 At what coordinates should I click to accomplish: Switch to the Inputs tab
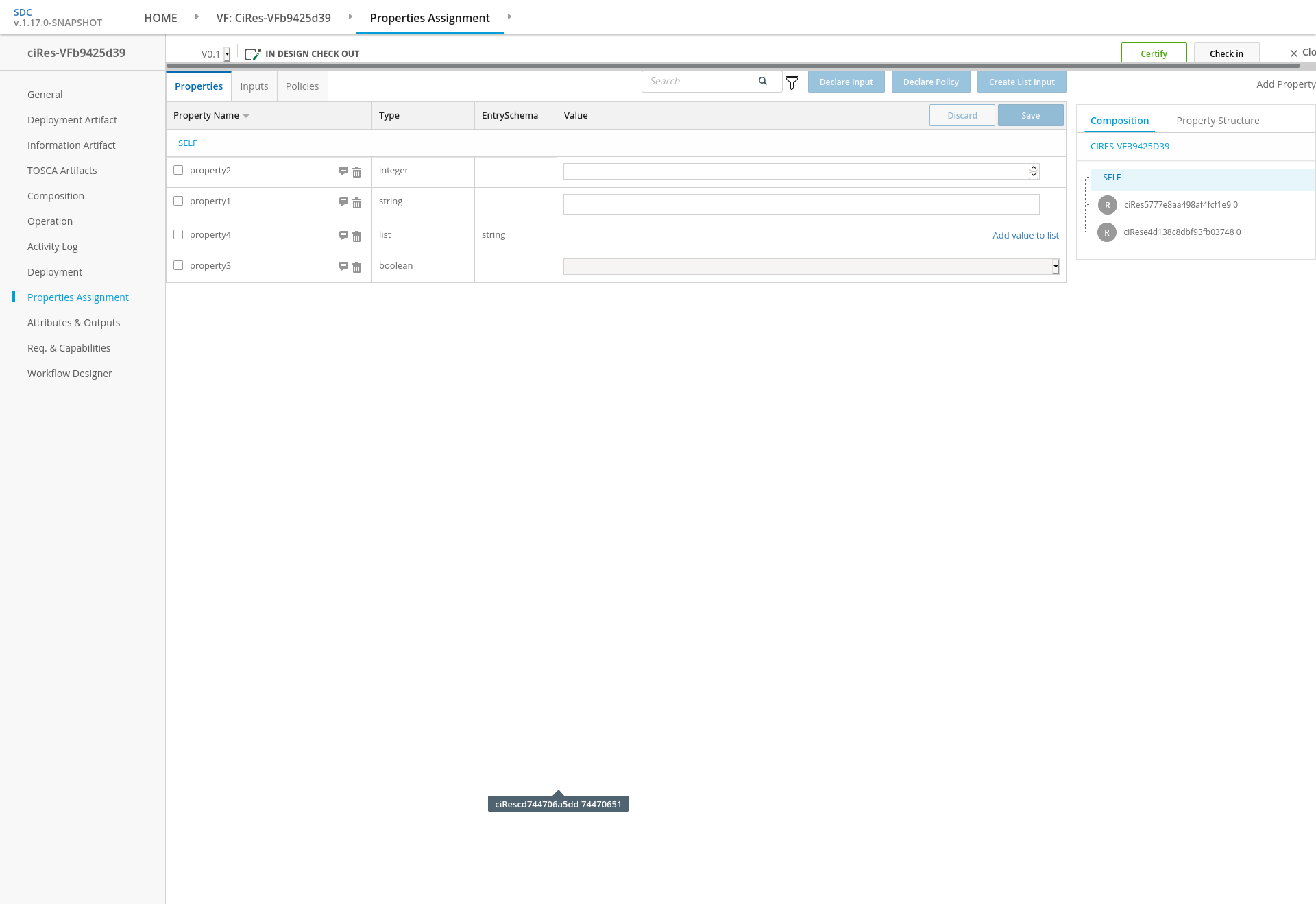pyautogui.click(x=254, y=86)
